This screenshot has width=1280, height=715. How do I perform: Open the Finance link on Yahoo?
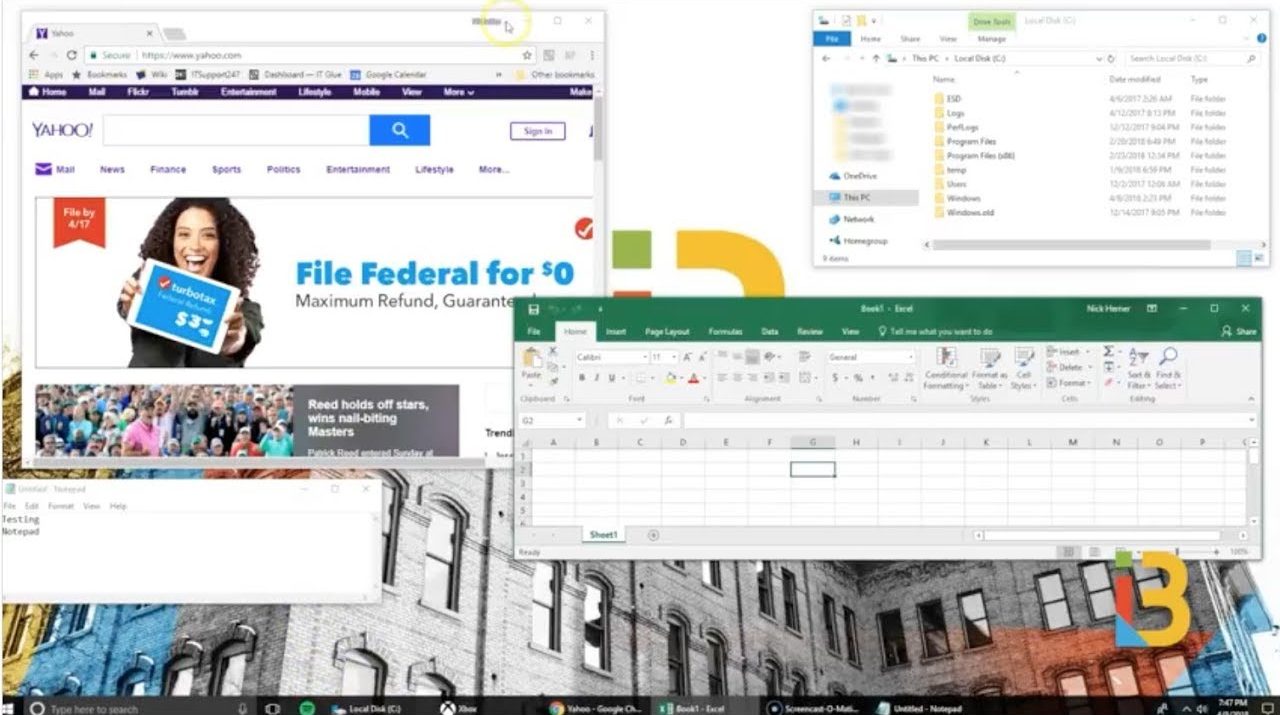click(168, 169)
